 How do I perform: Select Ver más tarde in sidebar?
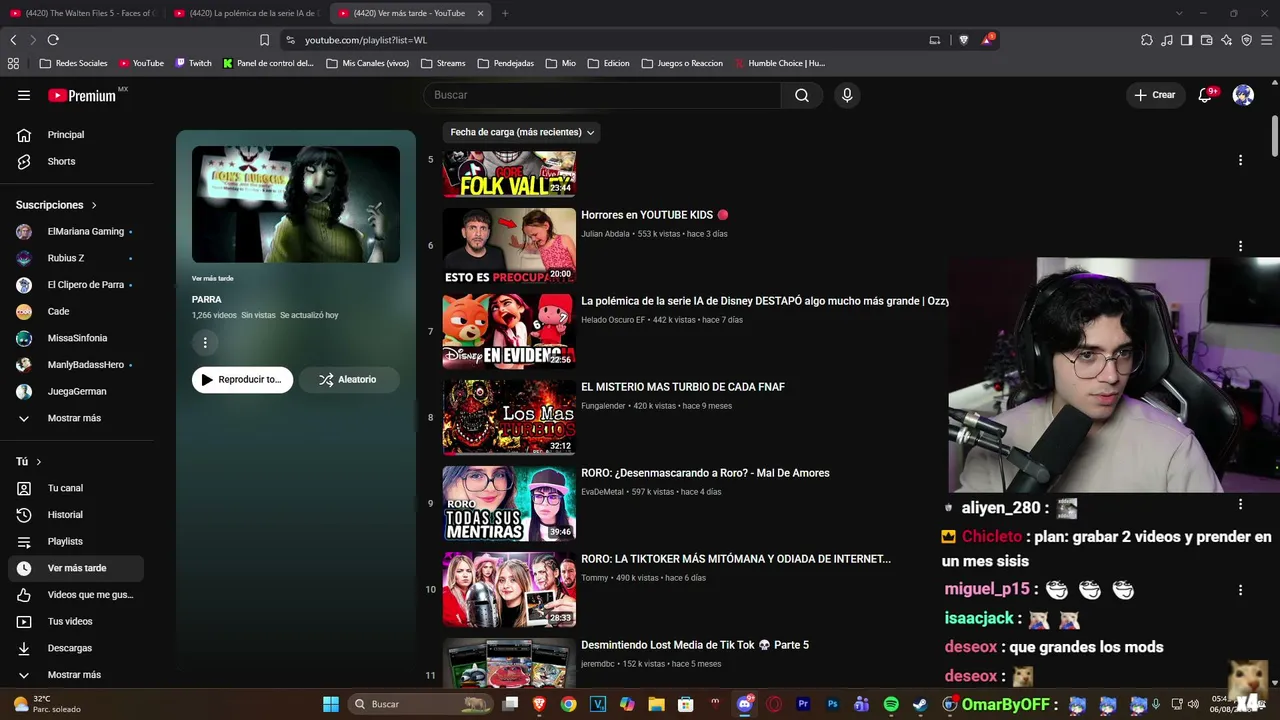coord(77,568)
